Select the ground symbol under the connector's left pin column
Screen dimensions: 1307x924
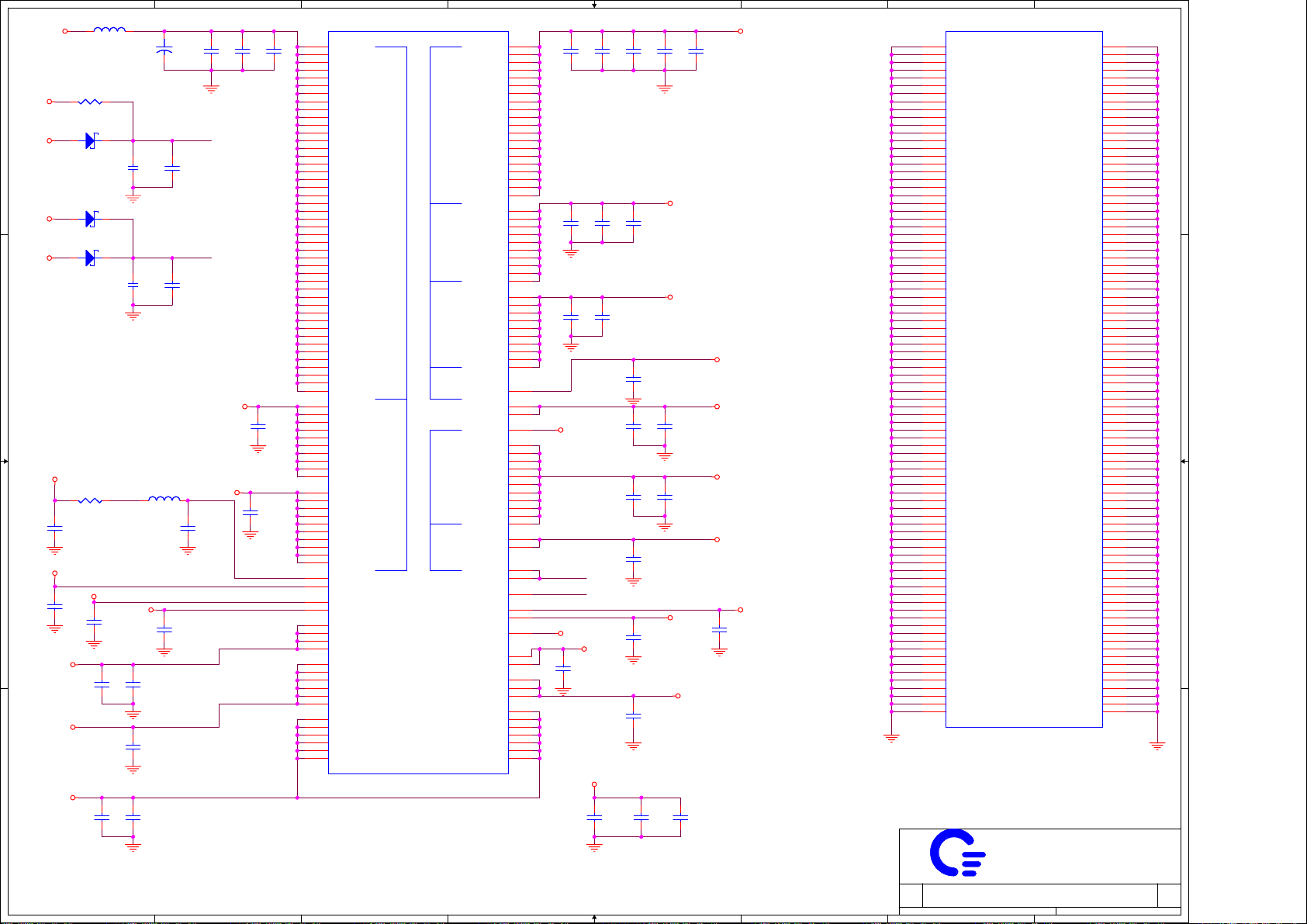(891, 738)
